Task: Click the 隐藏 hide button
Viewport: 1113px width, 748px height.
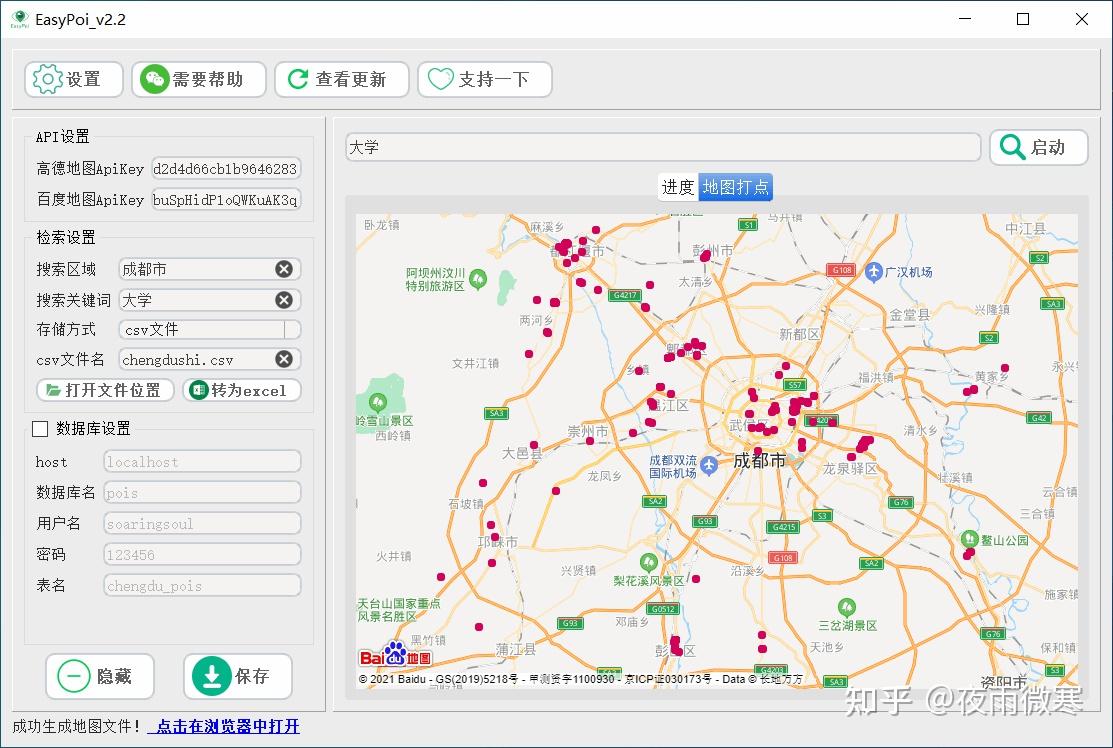Action: tap(100, 676)
